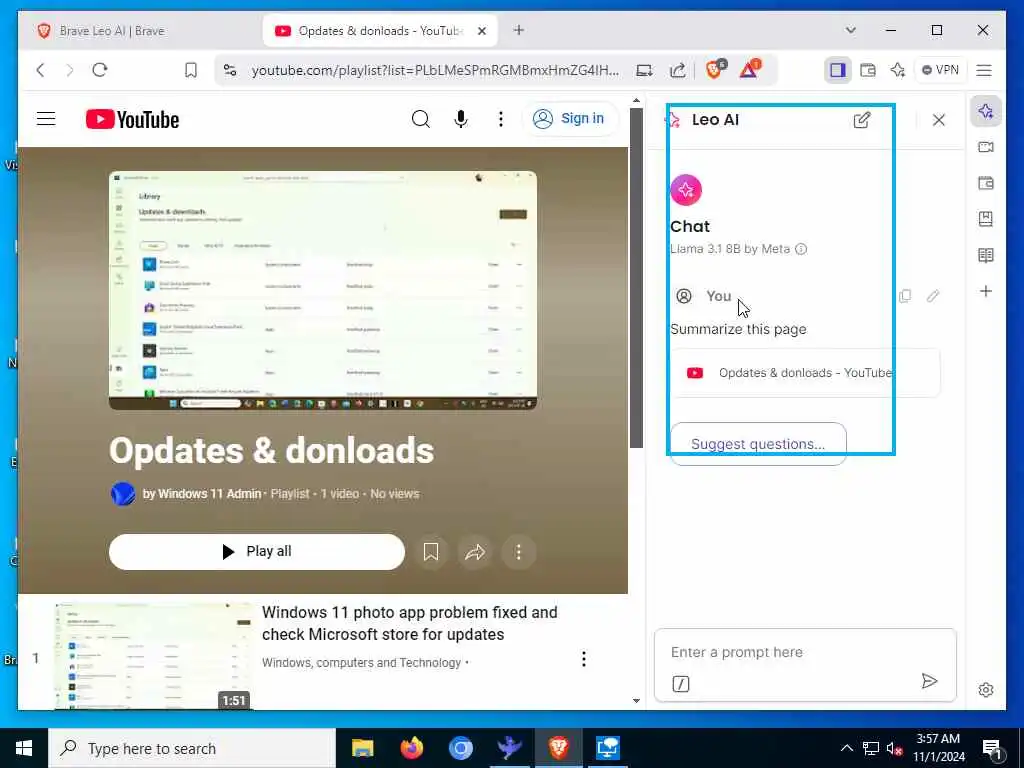Screen dimensions: 1024x768
Task: Reload the current YouTube page
Action: coord(100,70)
